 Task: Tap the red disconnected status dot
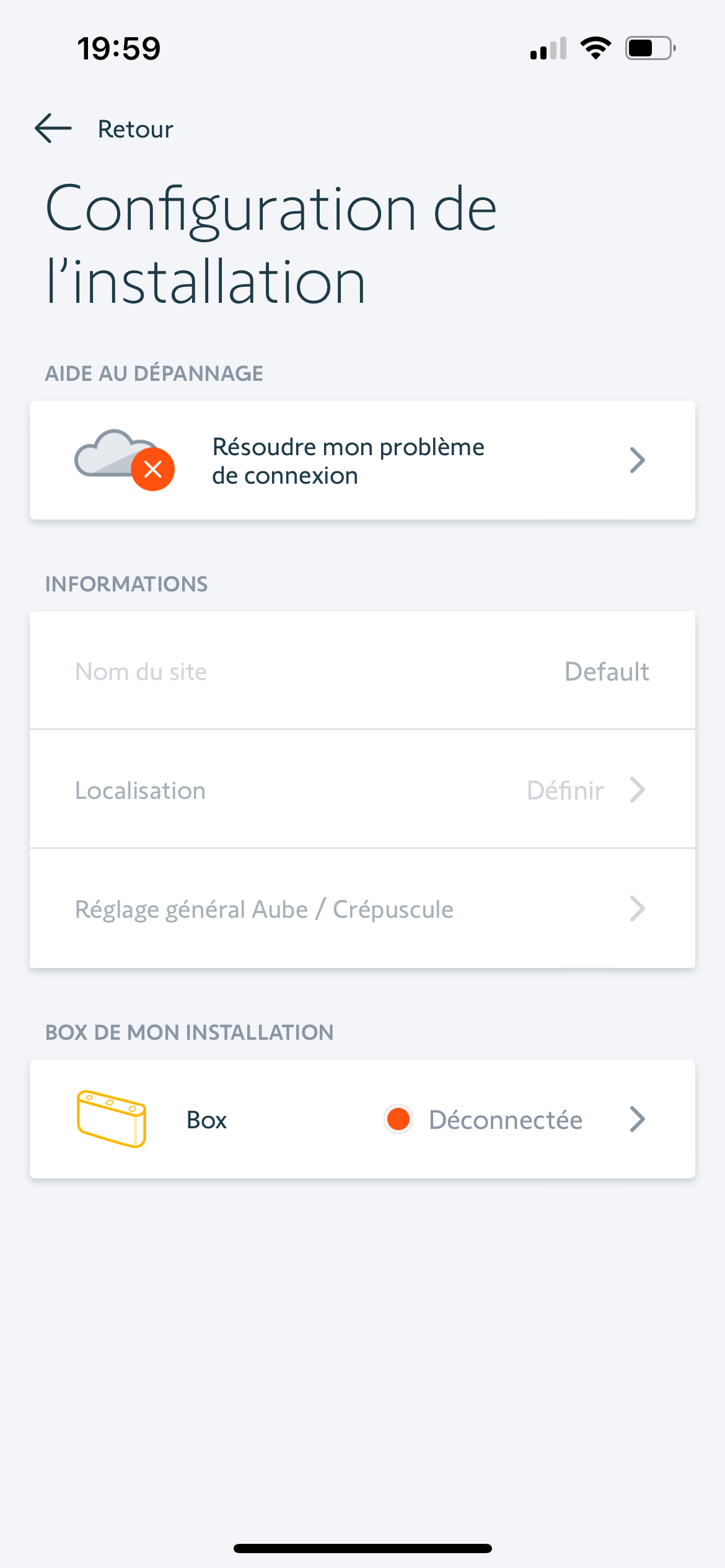(x=398, y=1119)
